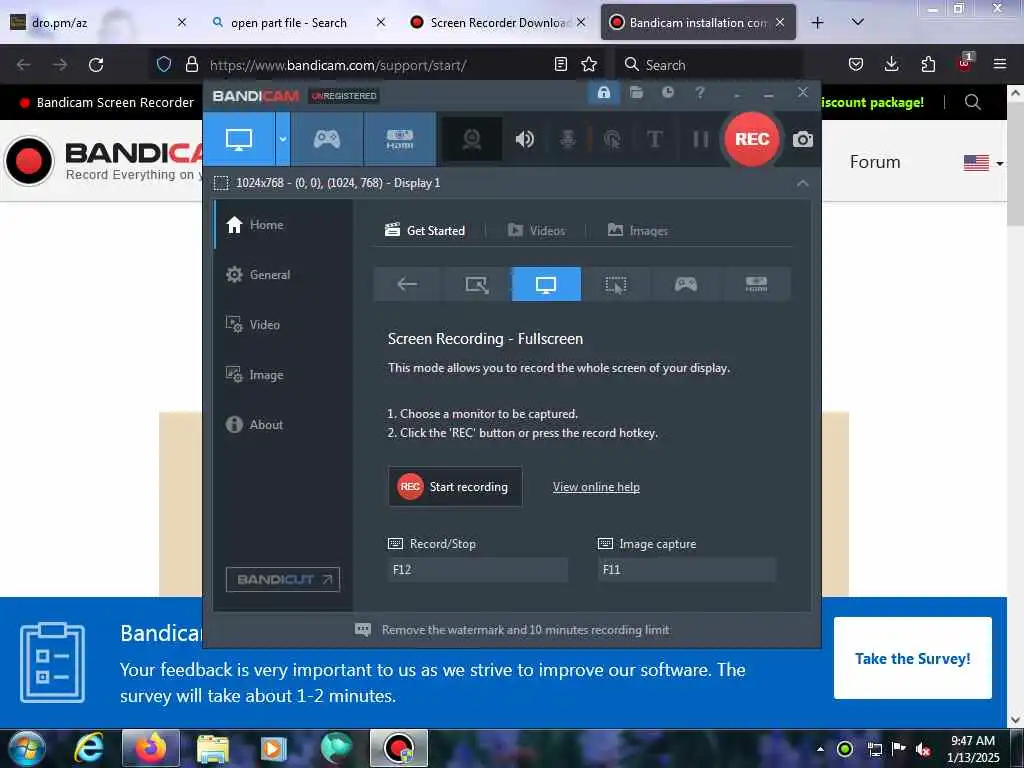1024x768 pixels.
Task: Switch to the open part file - Search tab
Action: pos(297,23)
